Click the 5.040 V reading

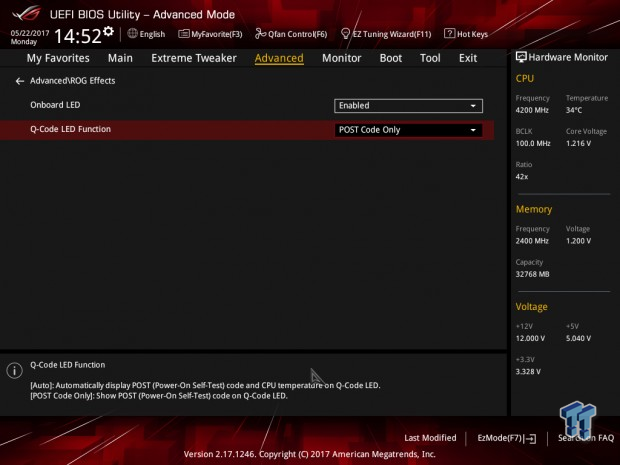tap(578, 338)
